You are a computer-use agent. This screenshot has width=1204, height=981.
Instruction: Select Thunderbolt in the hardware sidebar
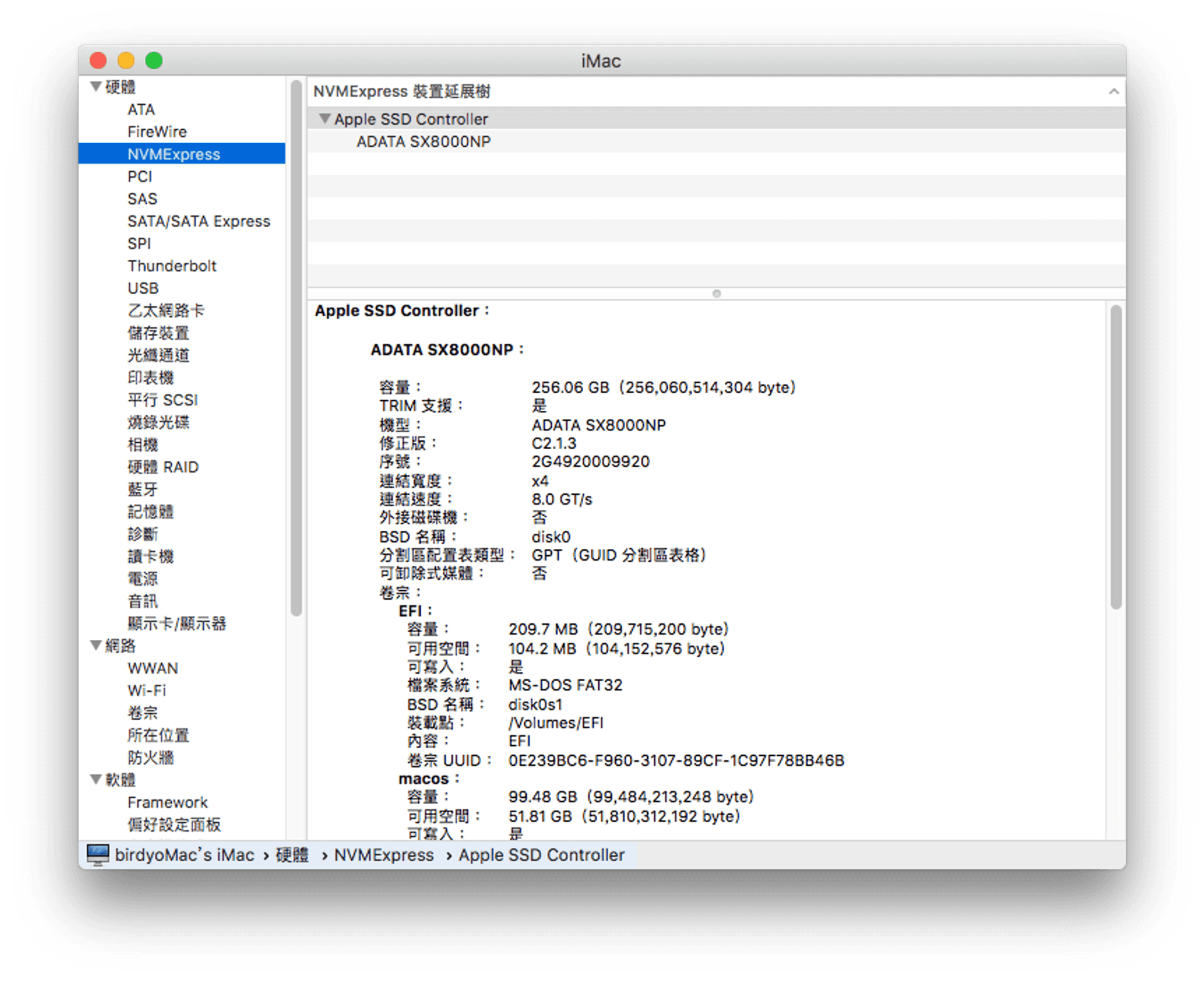tap(172, 265)
